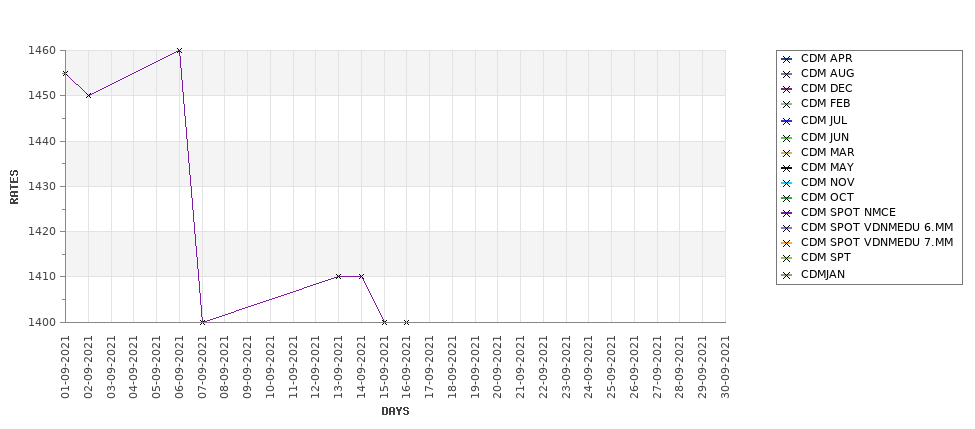Select the peak data point at 1460
975x429 pixels.
(x=179, y=50)
